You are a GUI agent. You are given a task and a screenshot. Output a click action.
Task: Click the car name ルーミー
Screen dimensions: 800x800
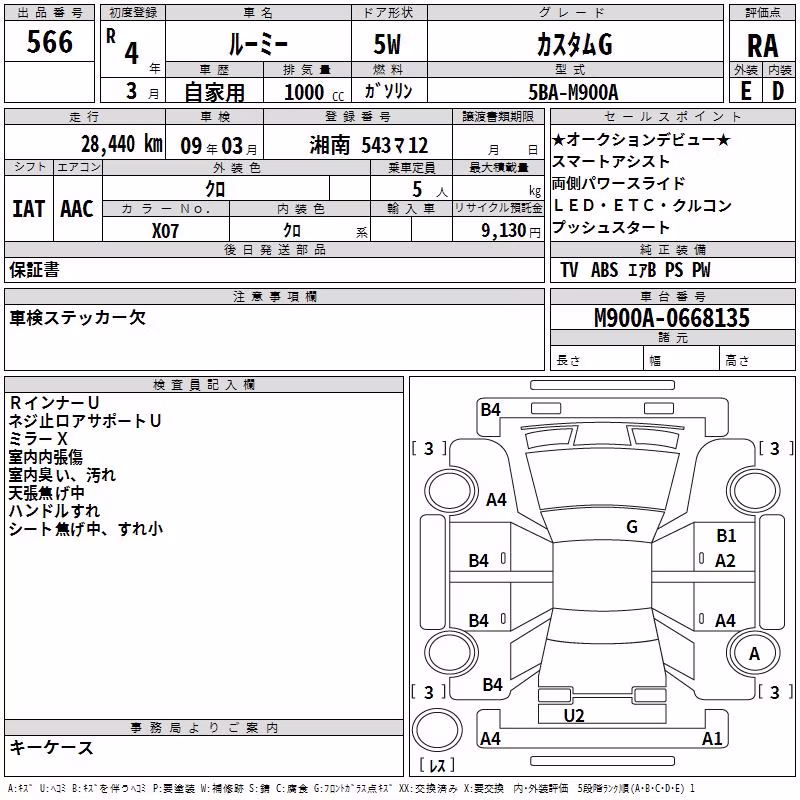pos(258,44)
